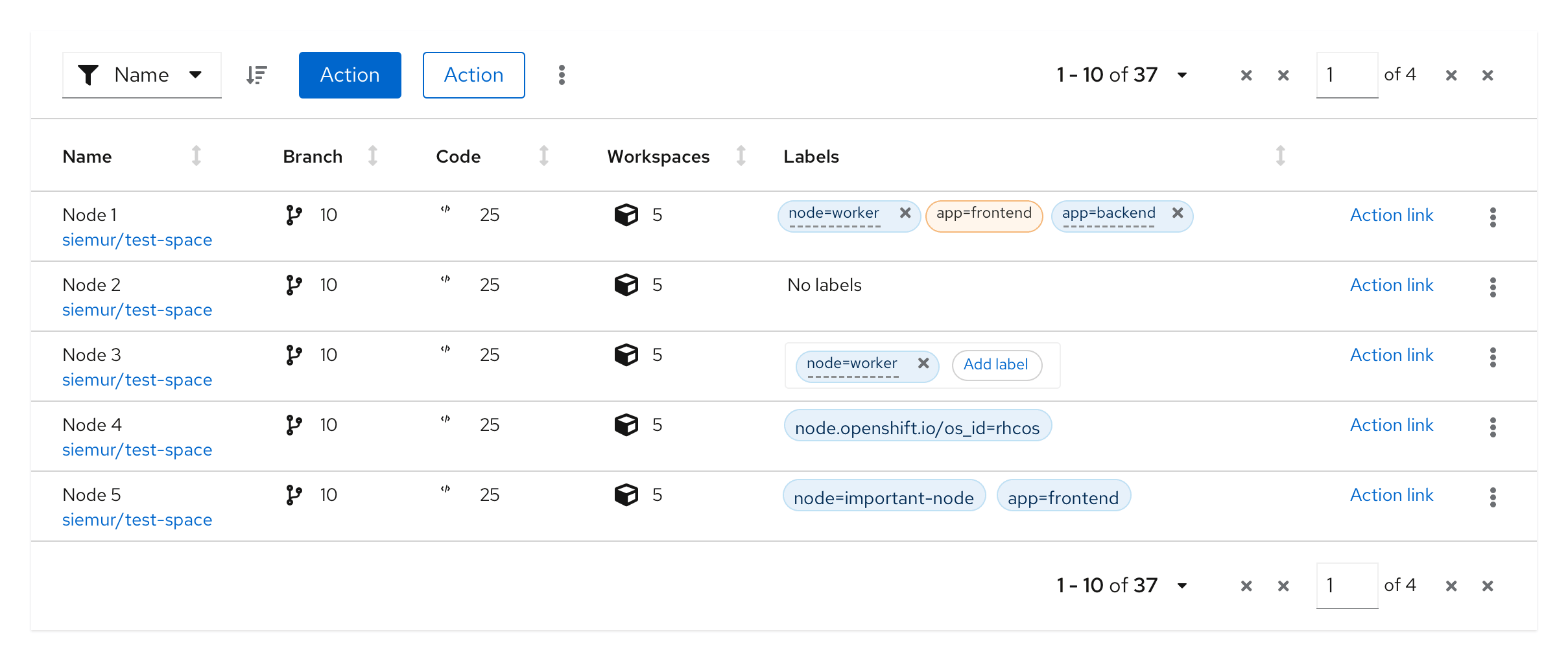
Task: Open the toolbar kebab overflow menu
Action: coord(562,75)
